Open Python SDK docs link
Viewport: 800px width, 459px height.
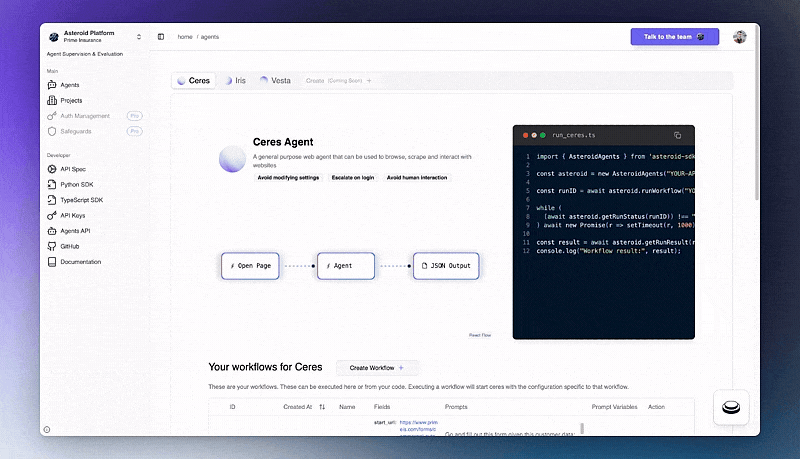coord(78,185)
